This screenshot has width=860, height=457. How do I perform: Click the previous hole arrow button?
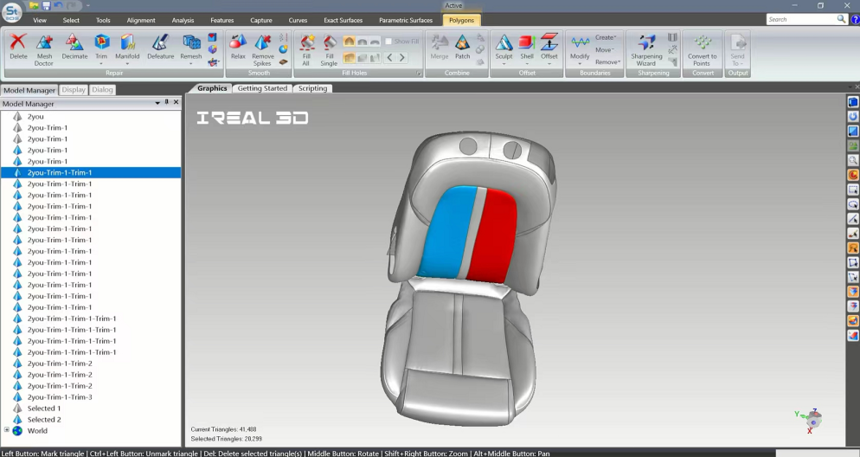pos(389,58)
